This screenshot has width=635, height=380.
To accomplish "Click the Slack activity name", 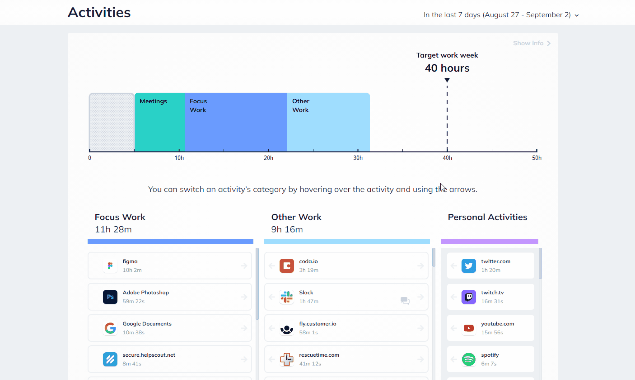I will coord(306,292).
